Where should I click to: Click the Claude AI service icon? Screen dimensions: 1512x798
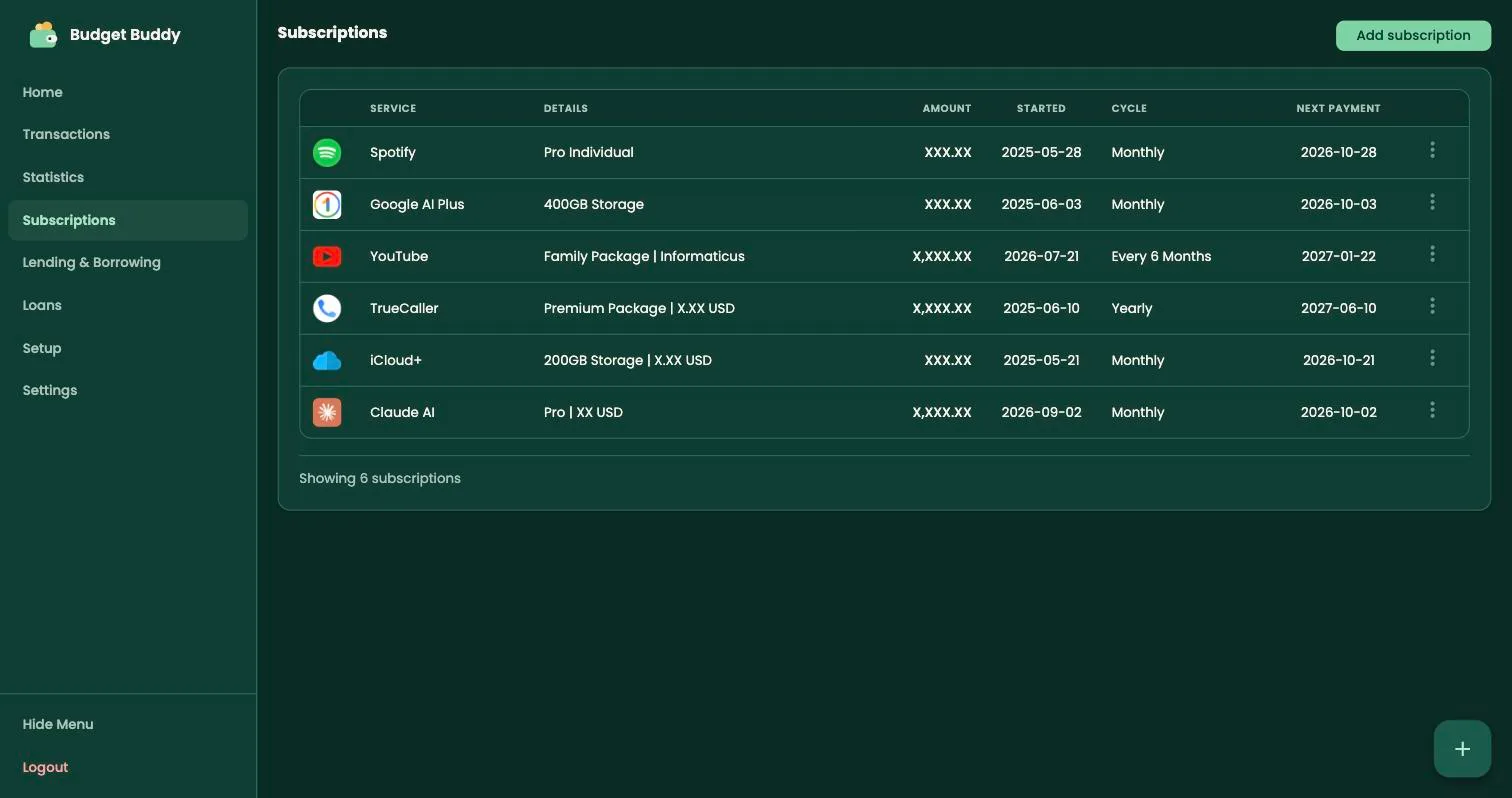click(327, 412)
